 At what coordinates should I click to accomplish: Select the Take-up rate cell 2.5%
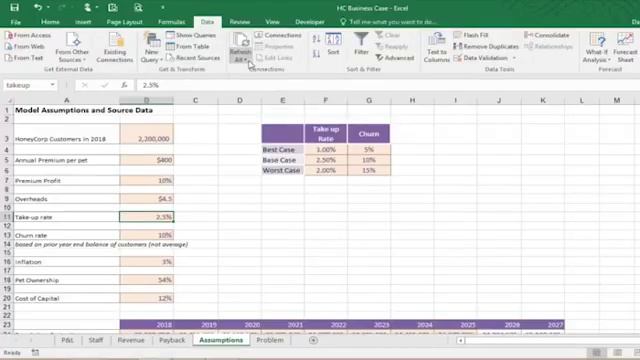coord(147,217)
